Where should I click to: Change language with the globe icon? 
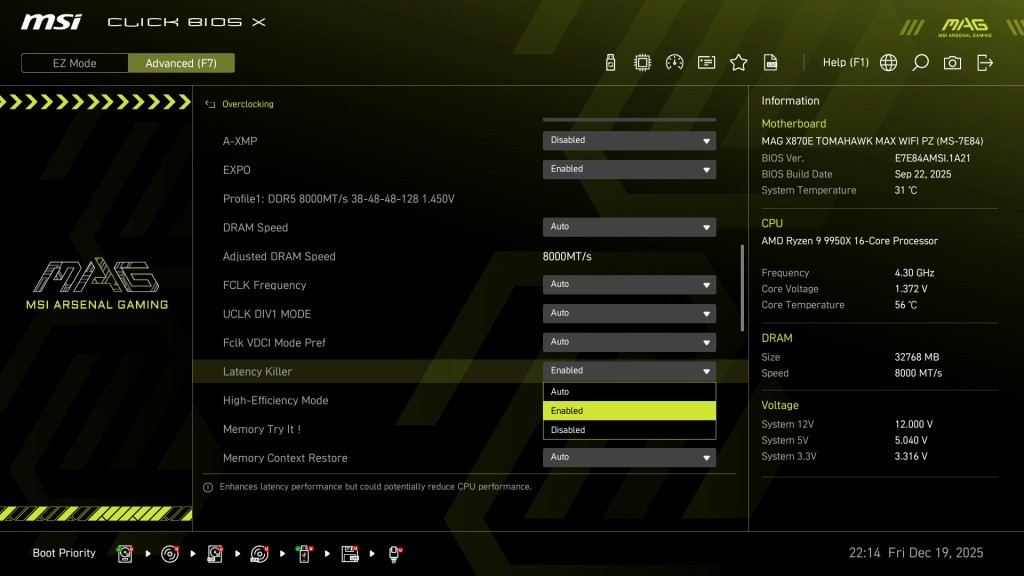[888, 63]
